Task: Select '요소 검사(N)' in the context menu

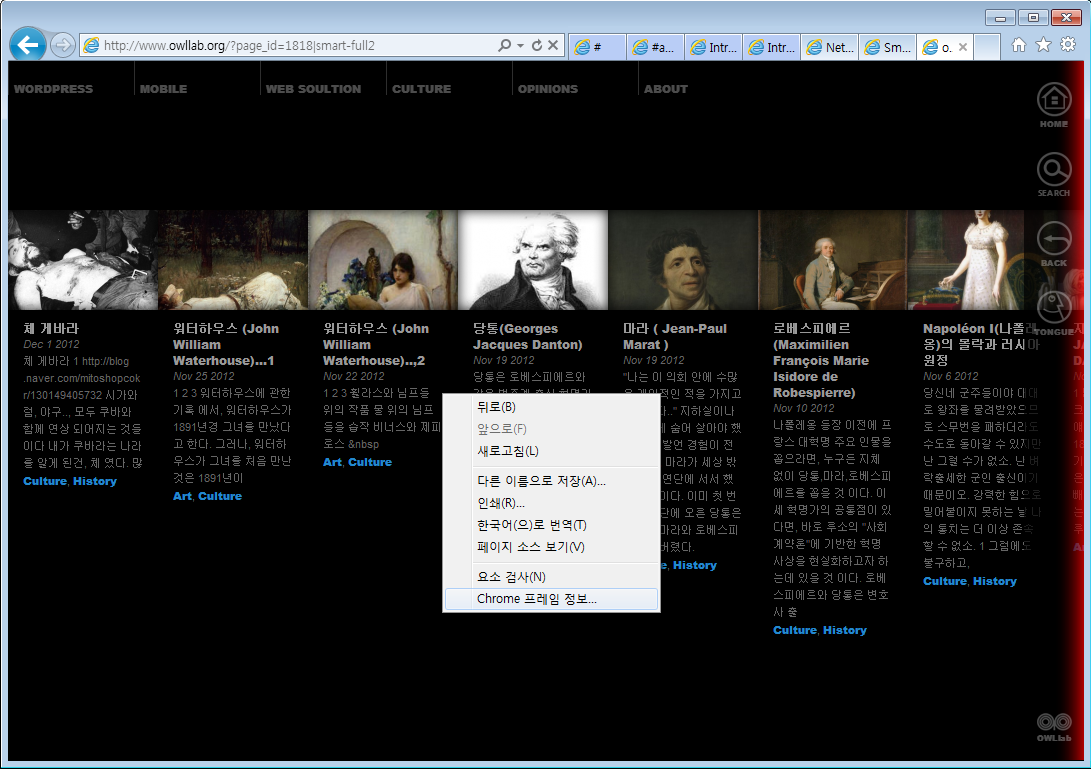Action: [x=551, y=577]
